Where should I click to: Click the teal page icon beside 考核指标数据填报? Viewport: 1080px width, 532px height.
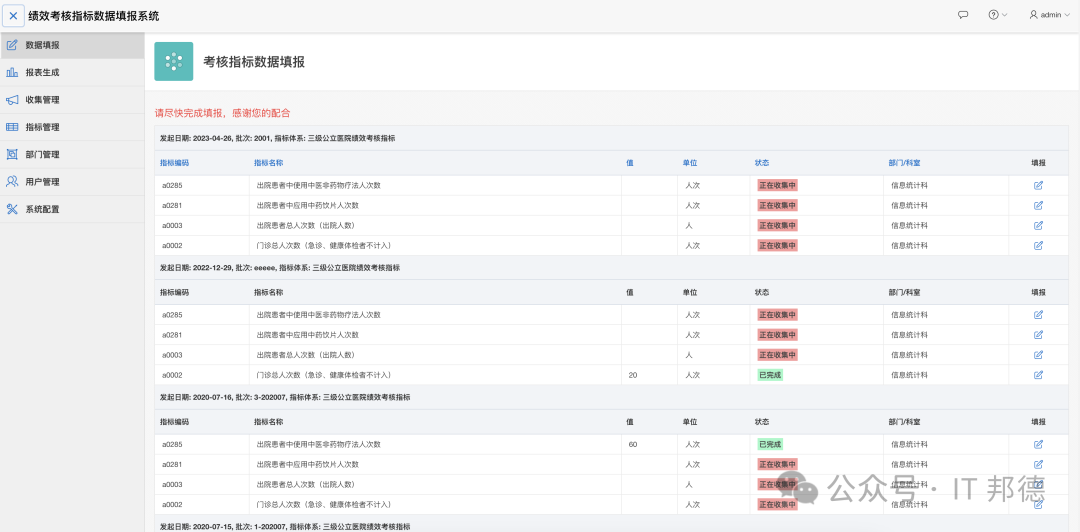point(174,61)
